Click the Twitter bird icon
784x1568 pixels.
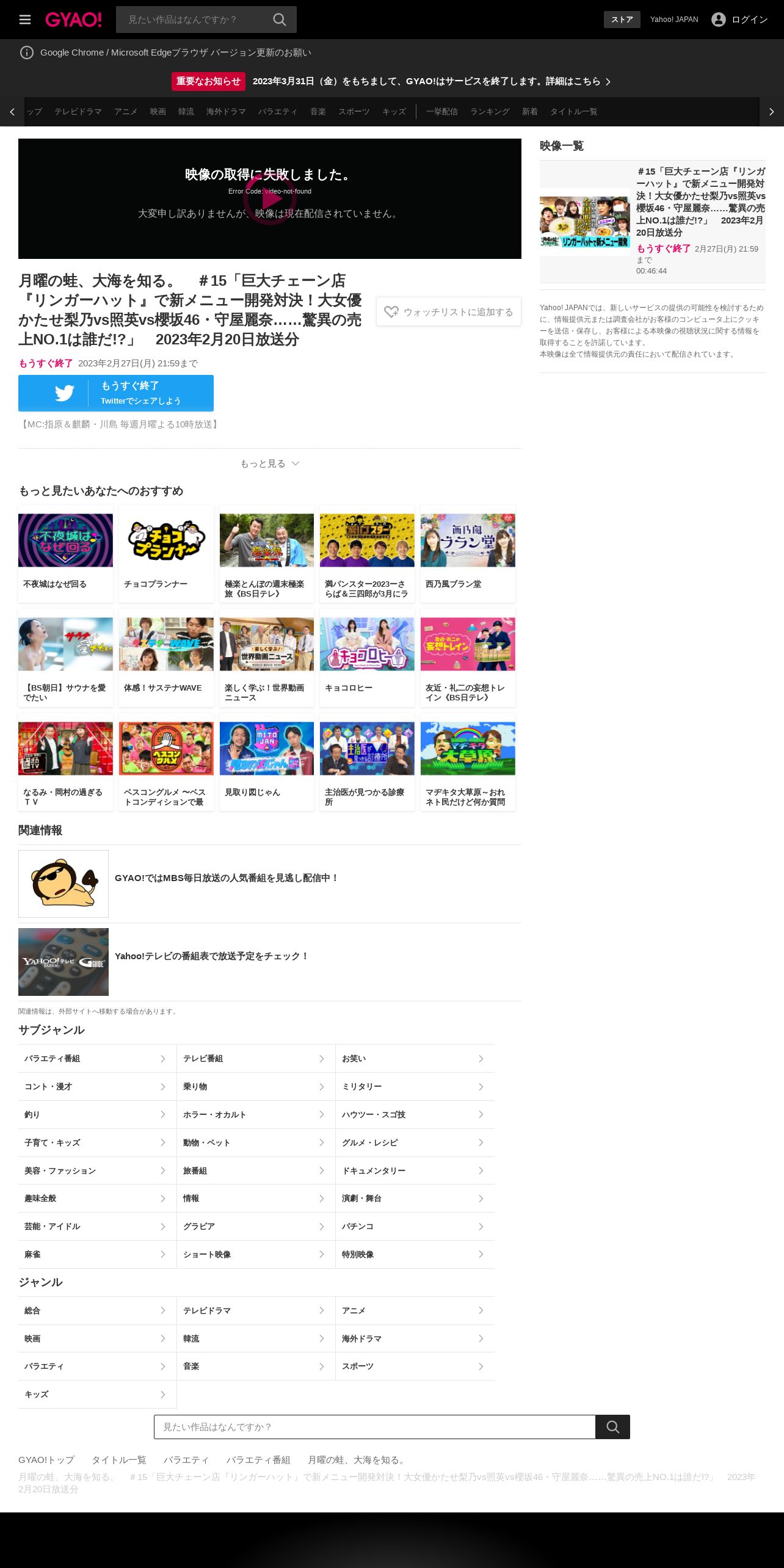point(64,393)
